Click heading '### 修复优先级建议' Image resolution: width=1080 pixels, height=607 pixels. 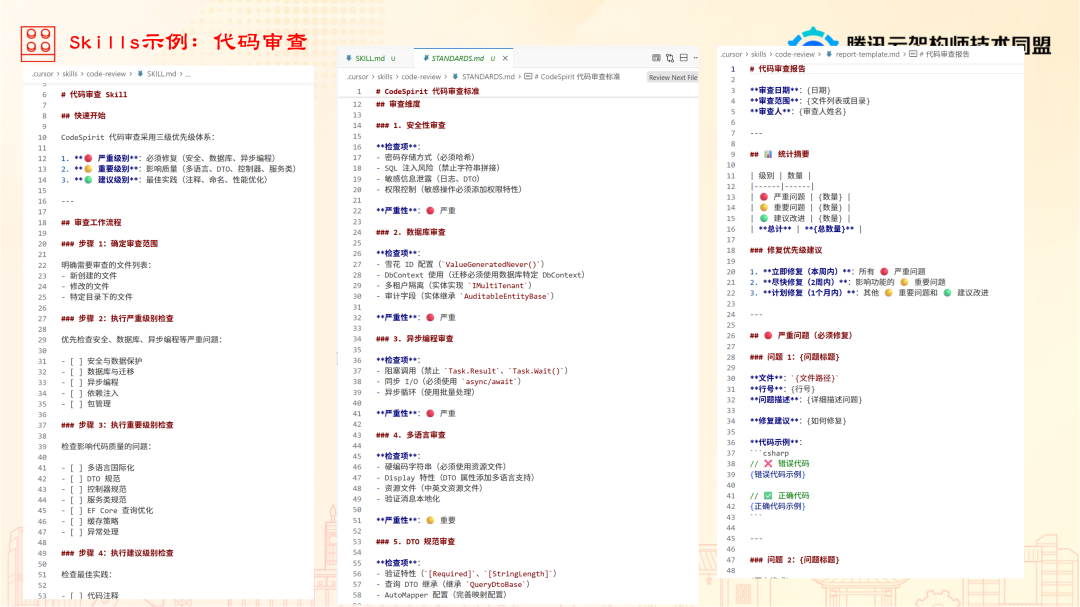pos(786,250)
